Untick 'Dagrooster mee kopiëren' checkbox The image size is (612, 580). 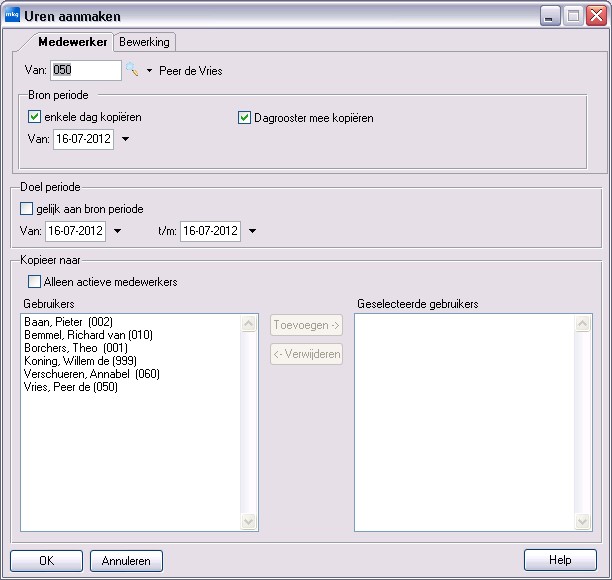(244, 117)
